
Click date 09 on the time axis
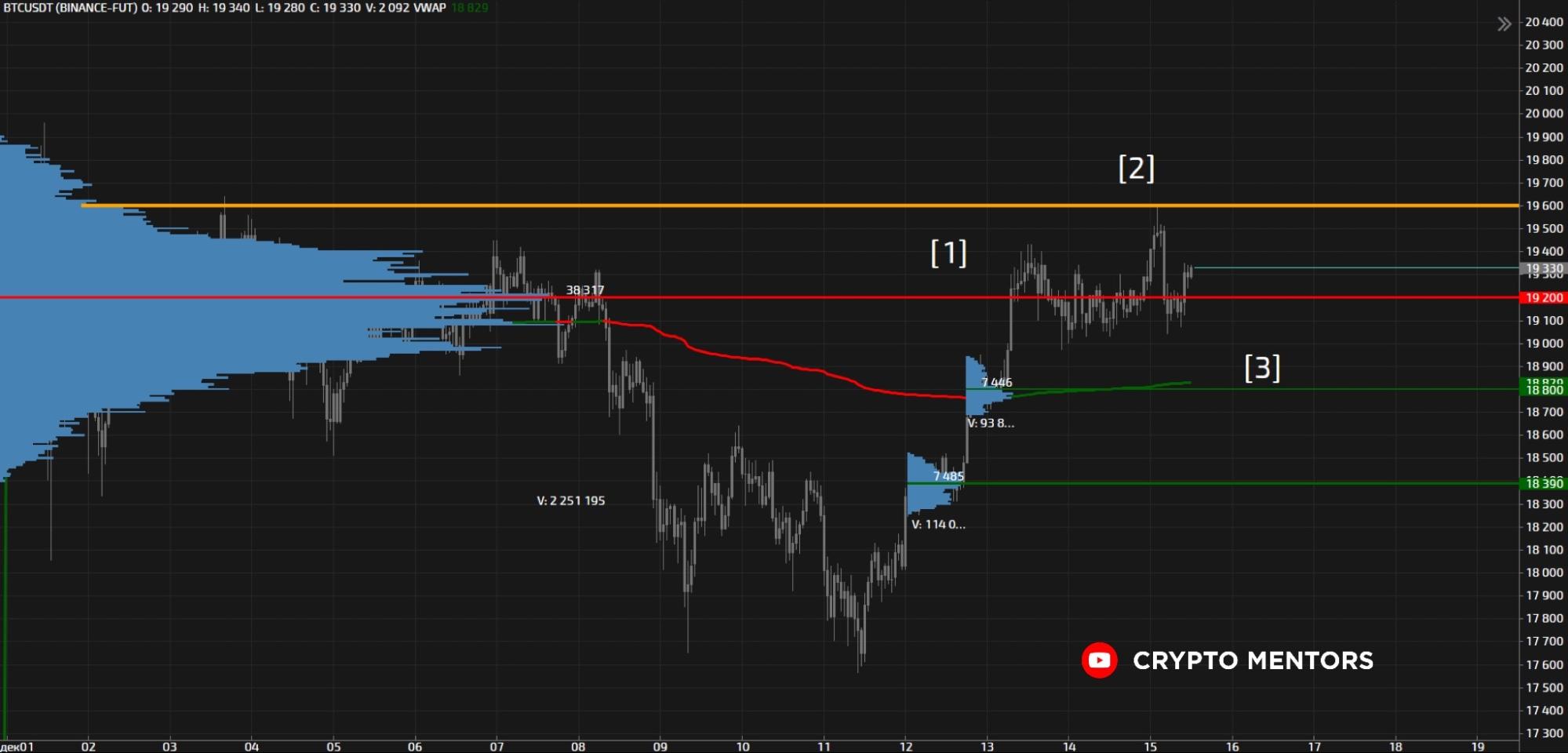pyautogui.click(x=660, y=747)
